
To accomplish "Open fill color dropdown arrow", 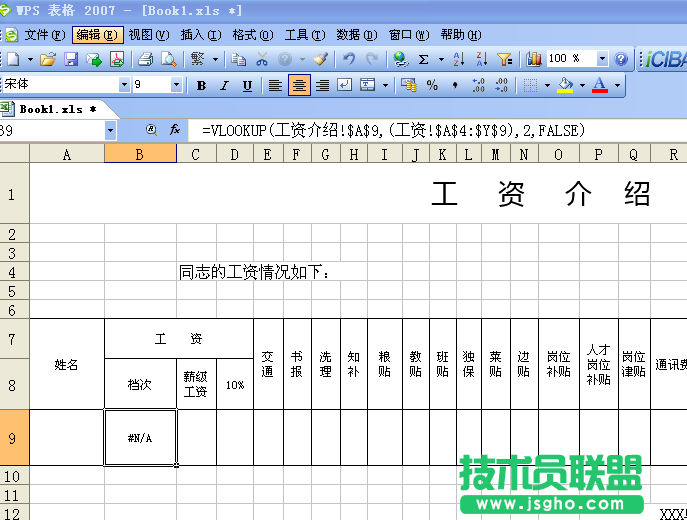I will tap(582, 85).
